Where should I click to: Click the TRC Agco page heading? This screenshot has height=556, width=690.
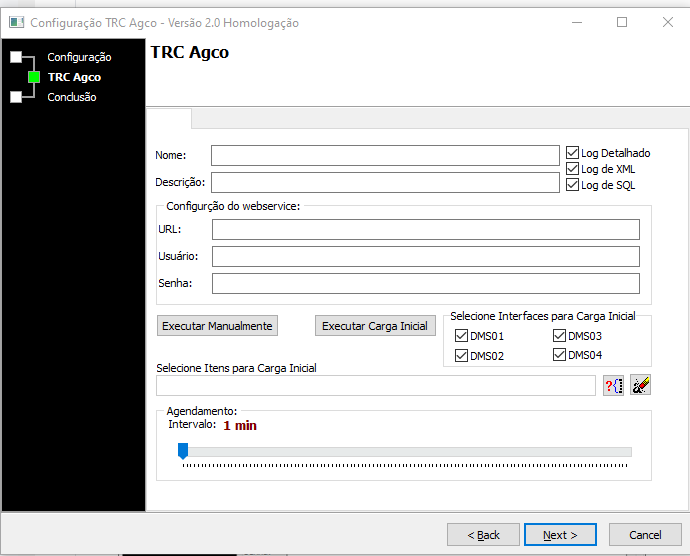tap(190, 52)
